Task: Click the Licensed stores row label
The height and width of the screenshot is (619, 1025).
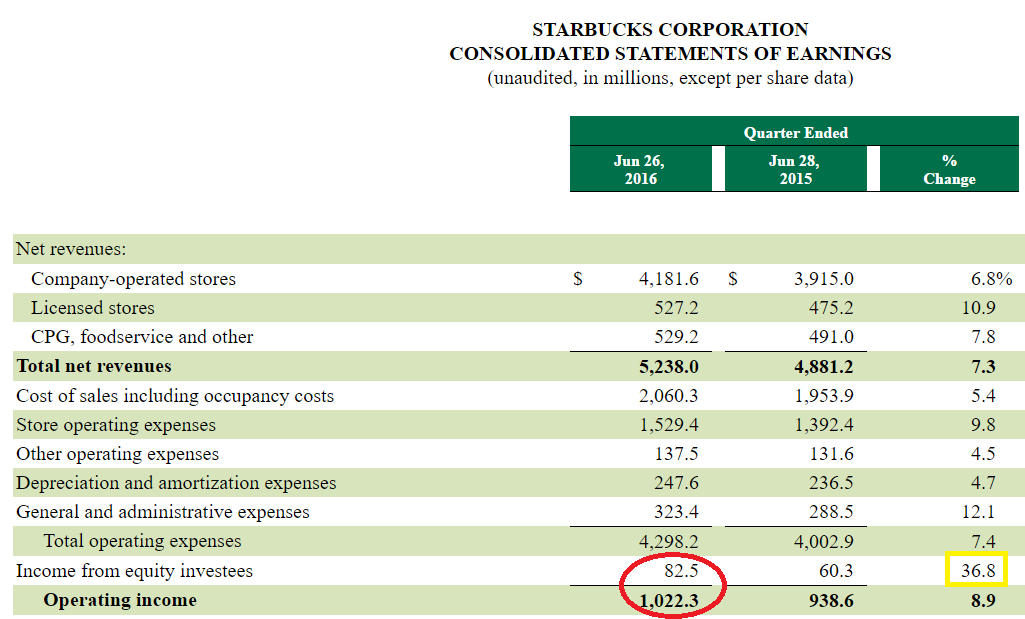Action: click(92, 308)
